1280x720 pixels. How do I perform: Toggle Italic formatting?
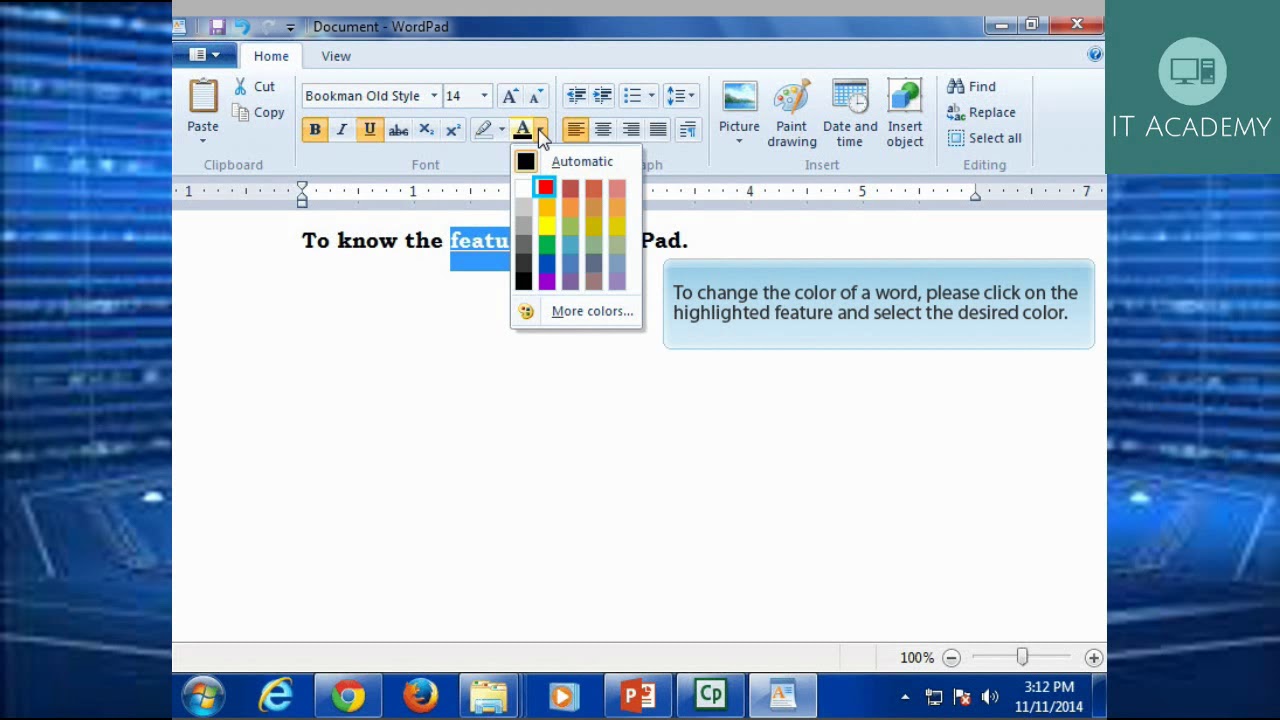coord(342,130)
